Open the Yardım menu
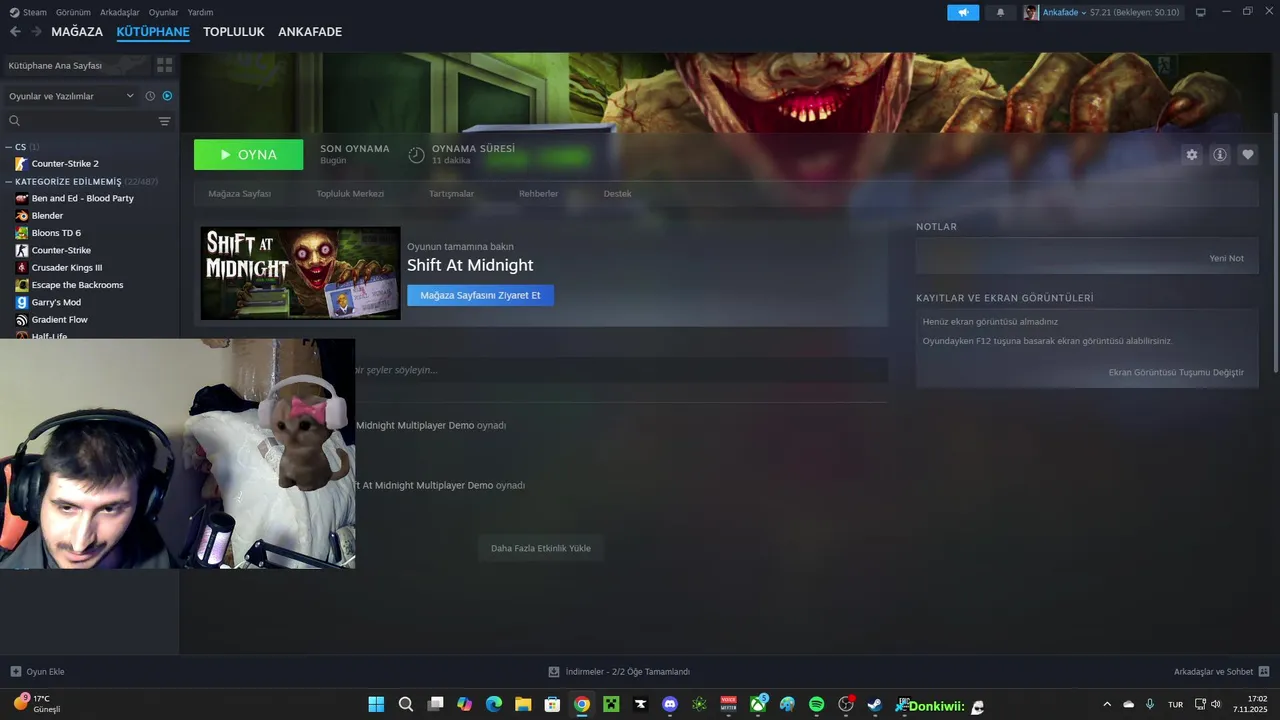The height and width of the screenshot is (720, 1280). [200, 12]
